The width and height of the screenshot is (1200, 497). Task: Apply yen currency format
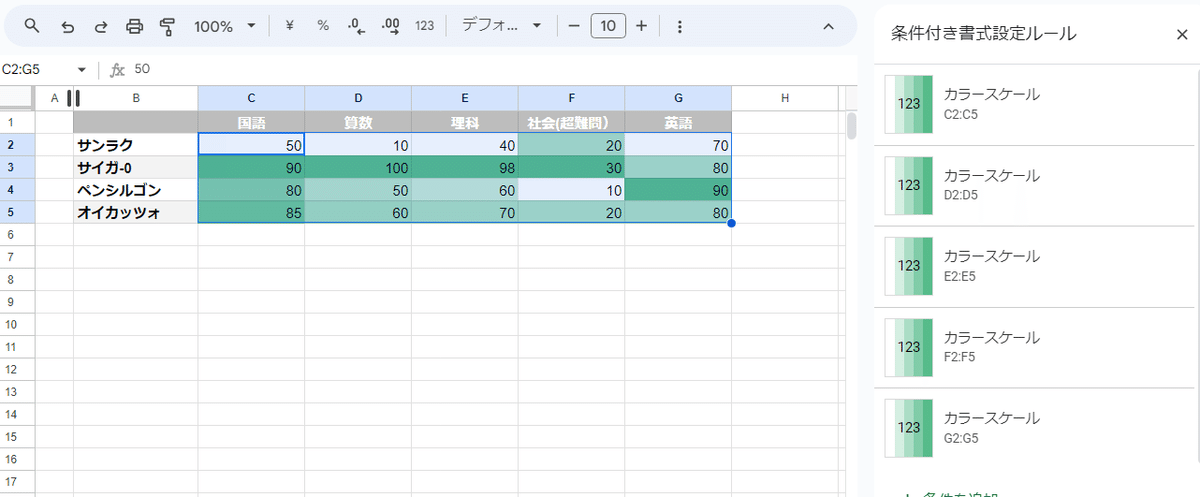290,26
